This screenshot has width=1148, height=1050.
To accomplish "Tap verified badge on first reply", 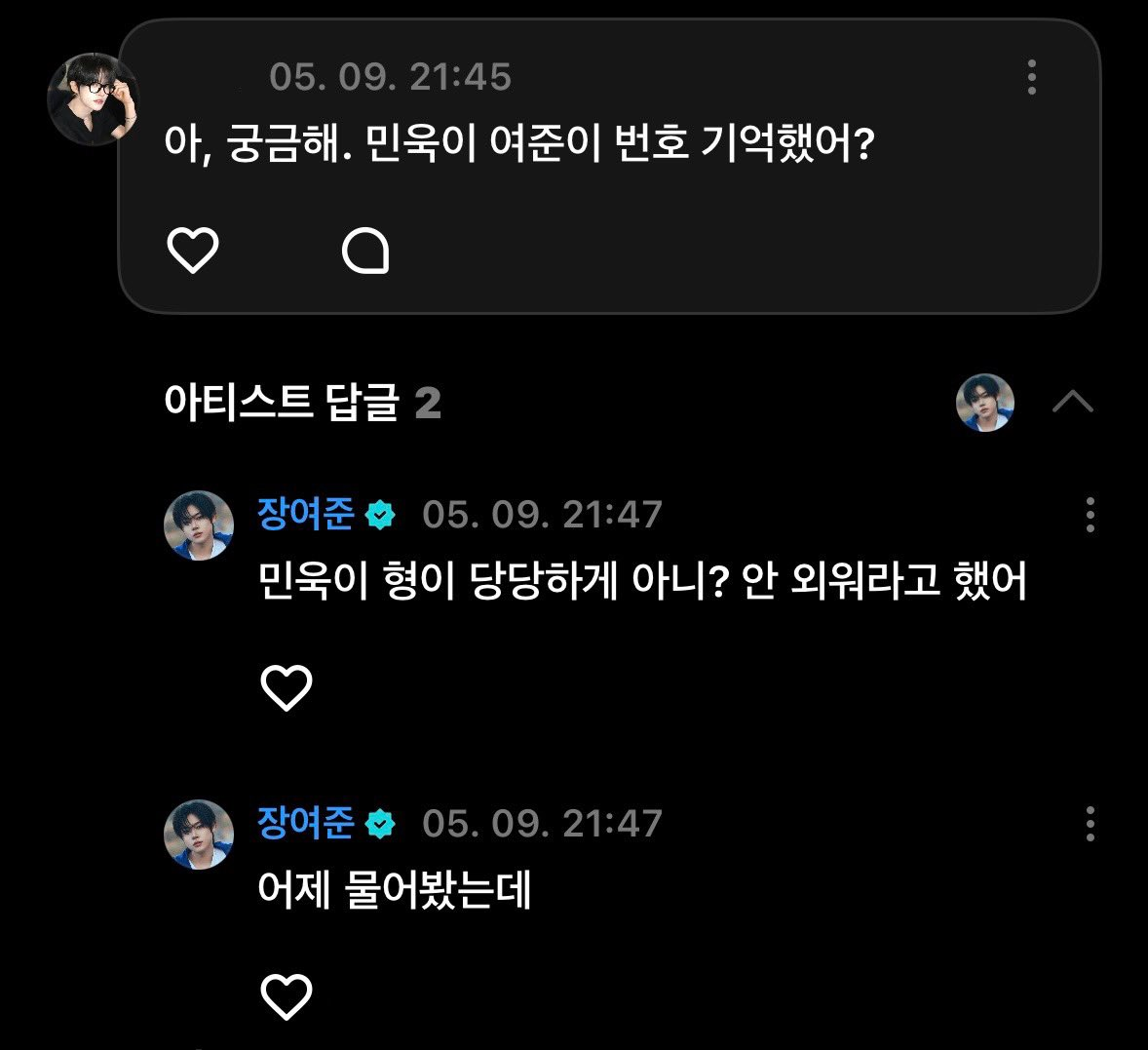I will 380,515.
